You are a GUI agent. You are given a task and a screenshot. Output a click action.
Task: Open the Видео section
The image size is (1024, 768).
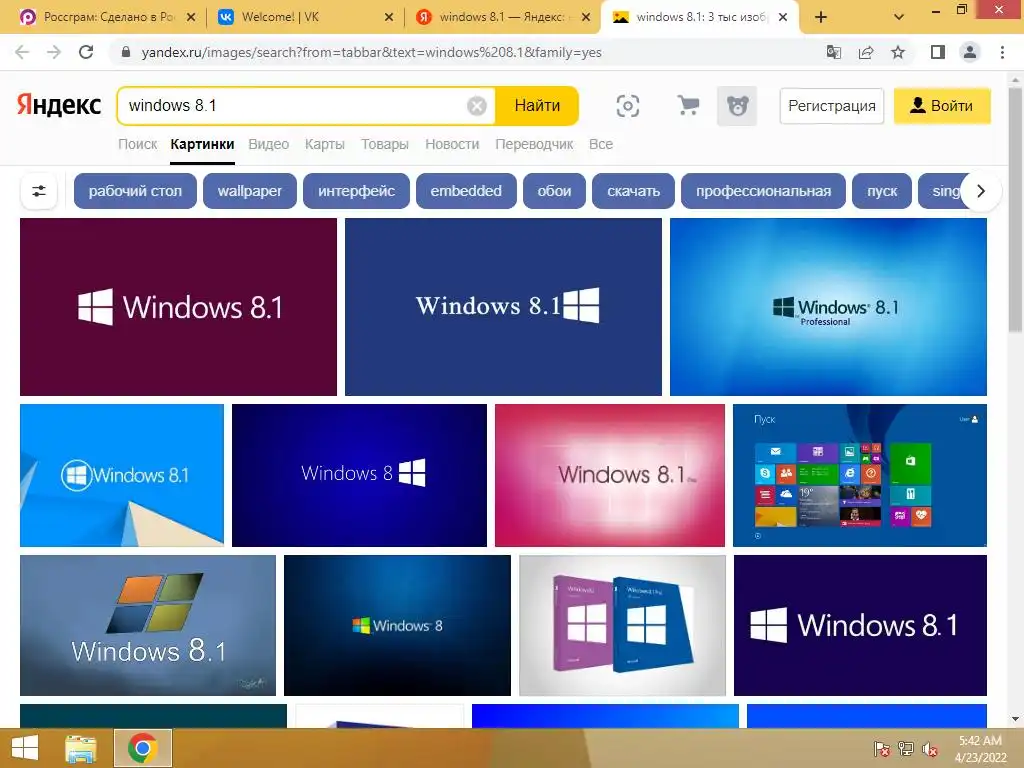pos(268,144)
